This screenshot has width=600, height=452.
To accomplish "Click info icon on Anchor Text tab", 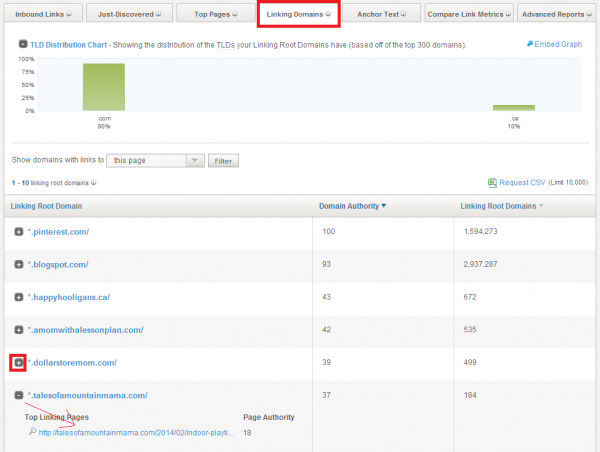I will coord(403,14).
